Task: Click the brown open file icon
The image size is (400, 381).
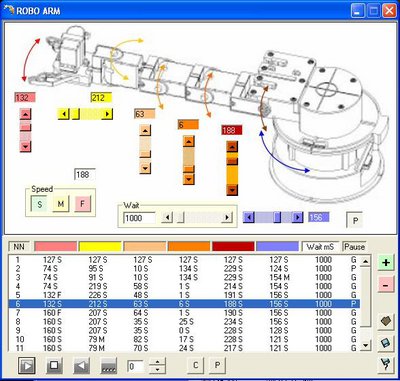Action: (386, 321)
